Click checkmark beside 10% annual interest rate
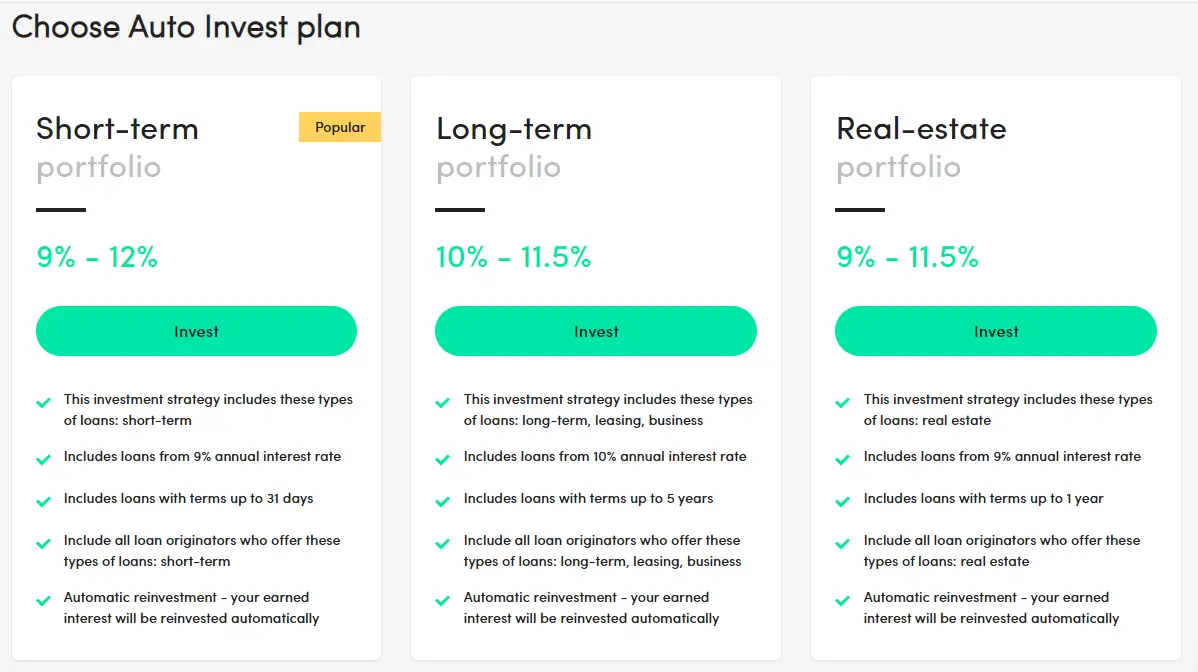Image resolution: width=1198 pixels, height=672 pixels. (x=442, y=460)
